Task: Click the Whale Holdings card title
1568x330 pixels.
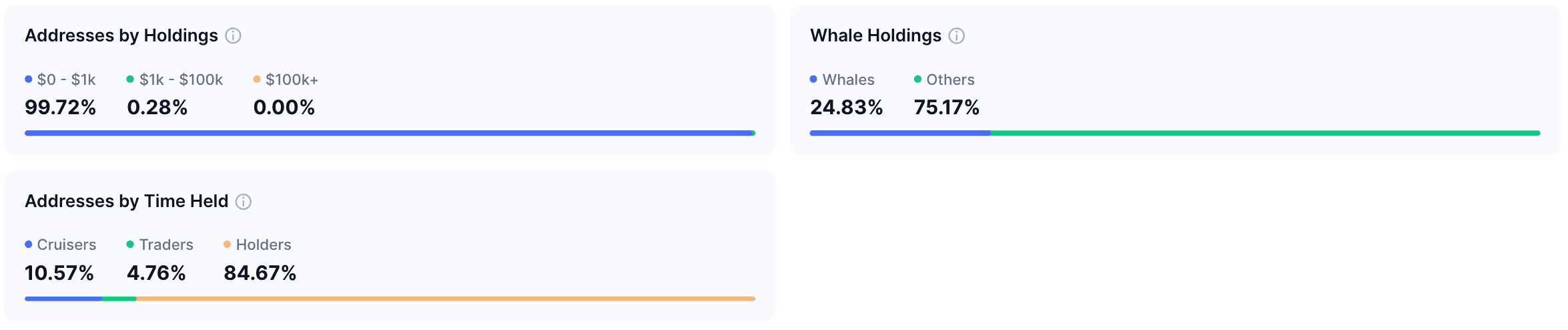Action: (875, 35)
